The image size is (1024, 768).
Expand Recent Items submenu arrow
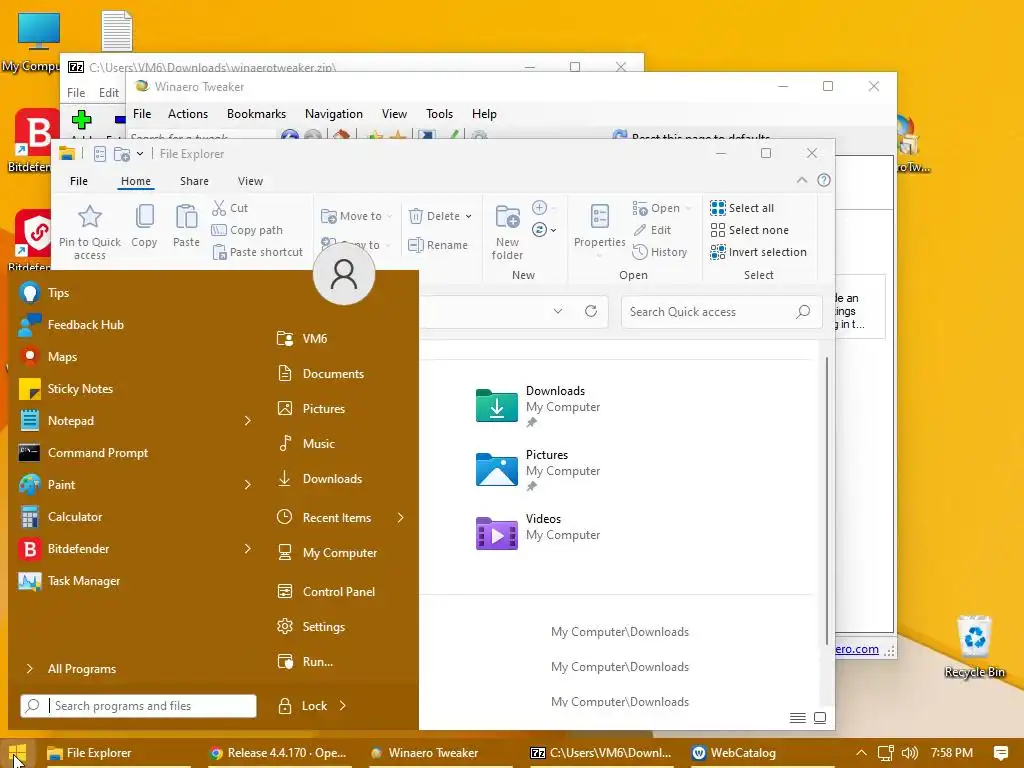[400, 518]
